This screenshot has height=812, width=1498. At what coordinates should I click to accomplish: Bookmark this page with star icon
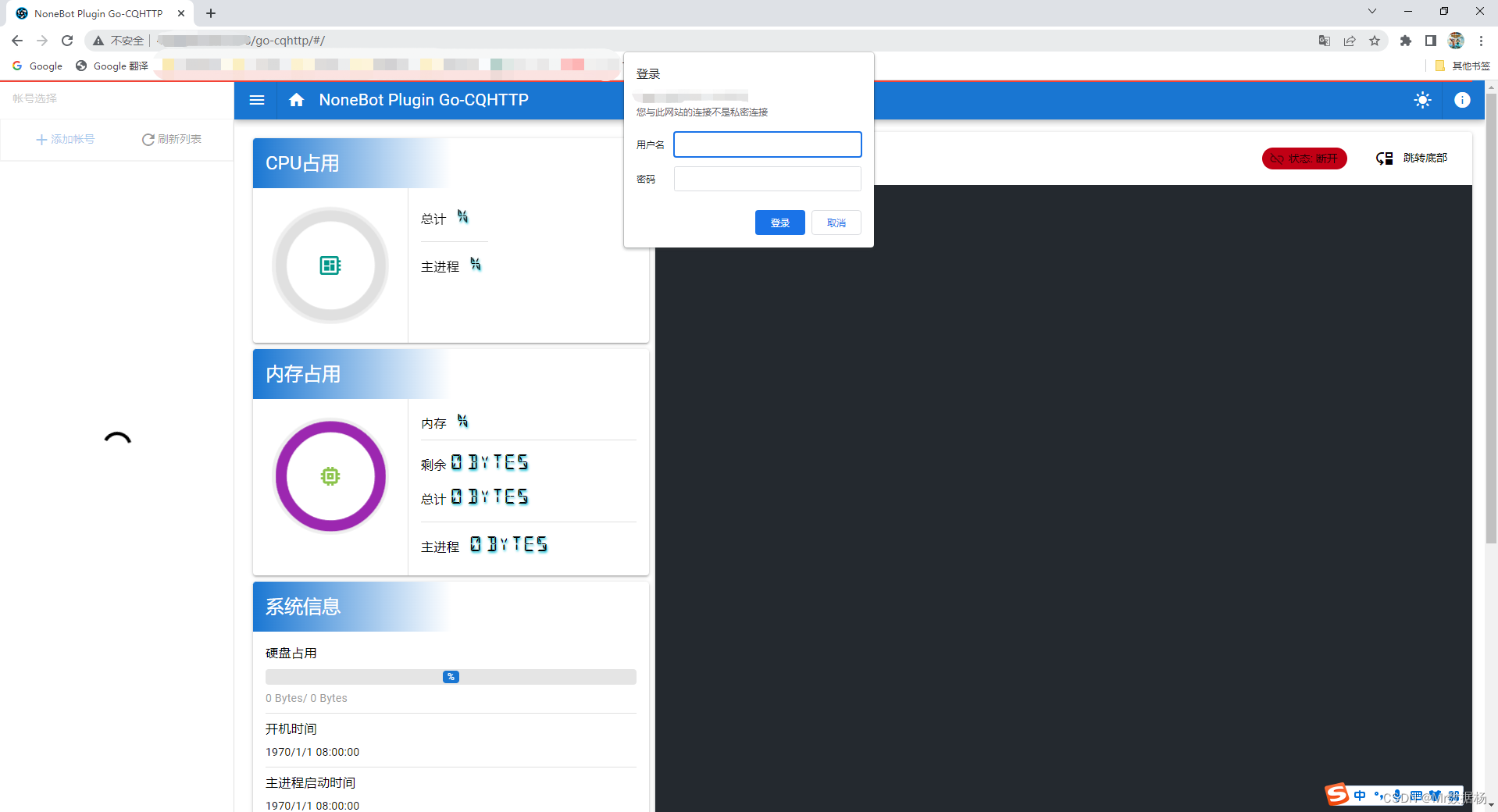(x=1374, y=41)
